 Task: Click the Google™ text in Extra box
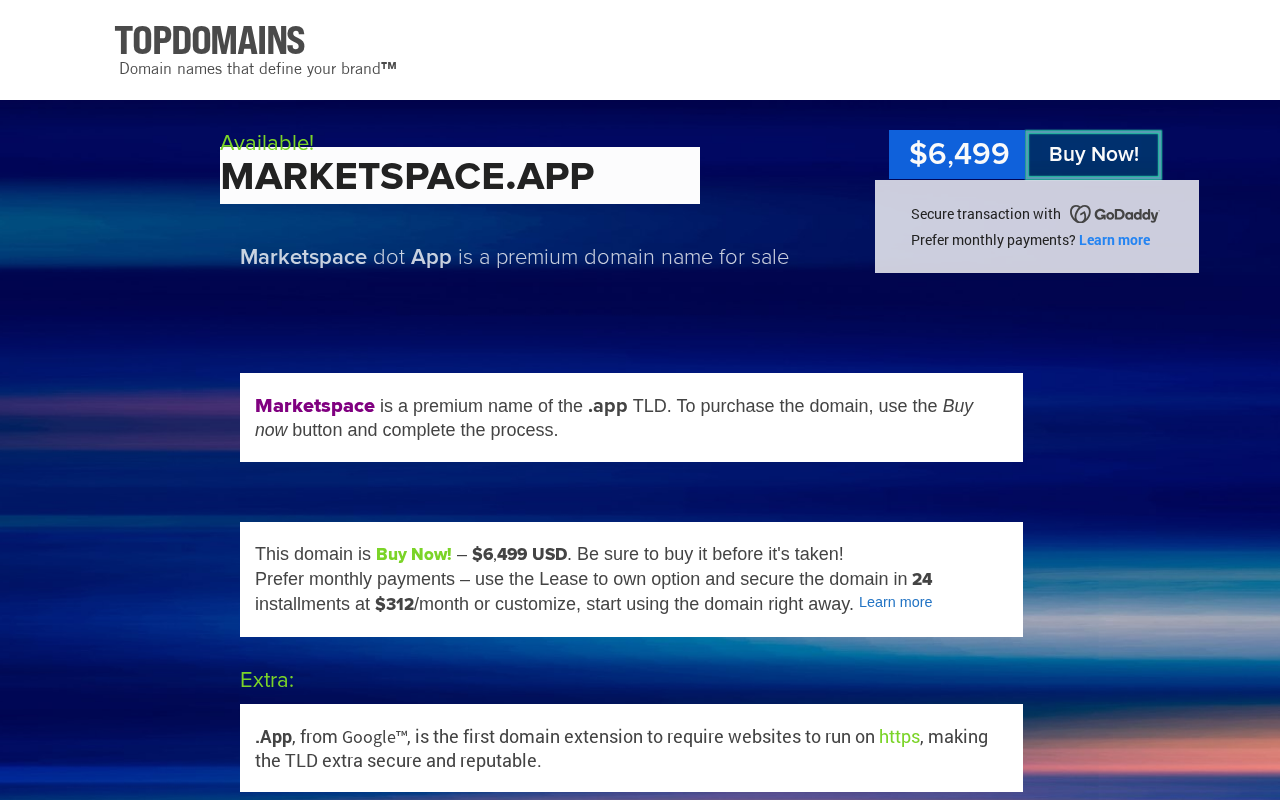pos(374,737)
